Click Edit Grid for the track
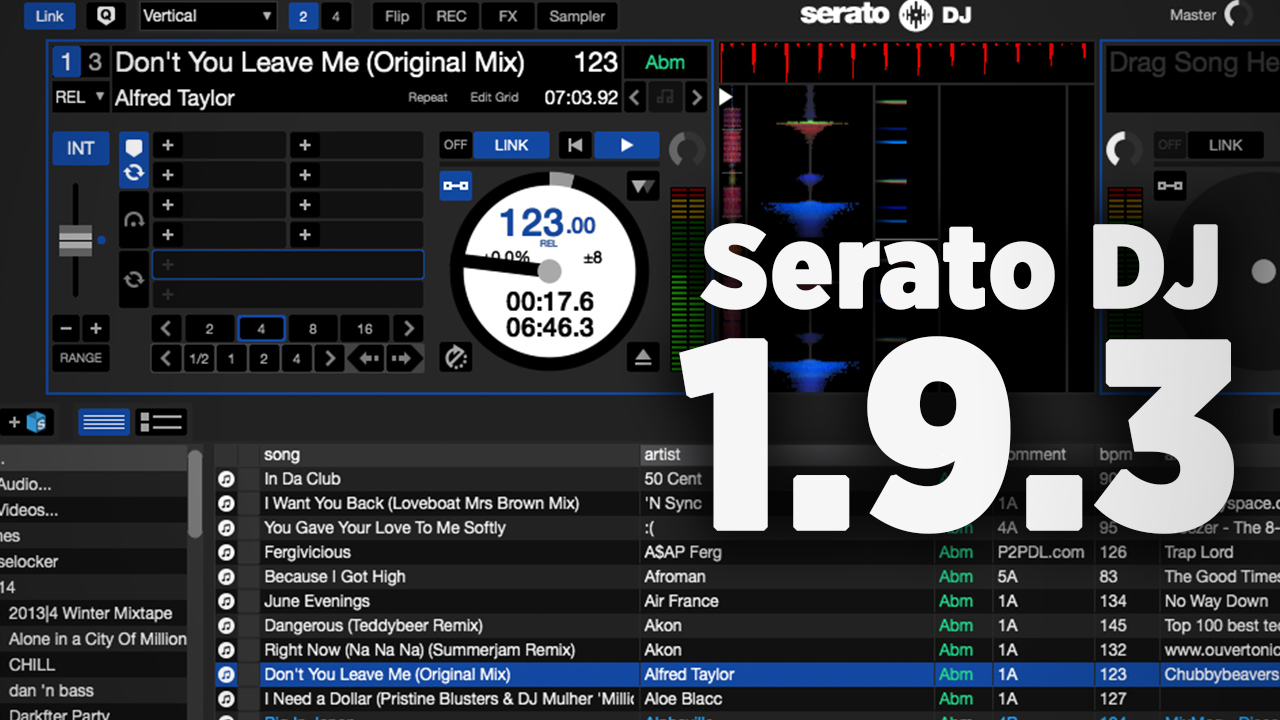 pyautogui.click(x=494, y=98)
